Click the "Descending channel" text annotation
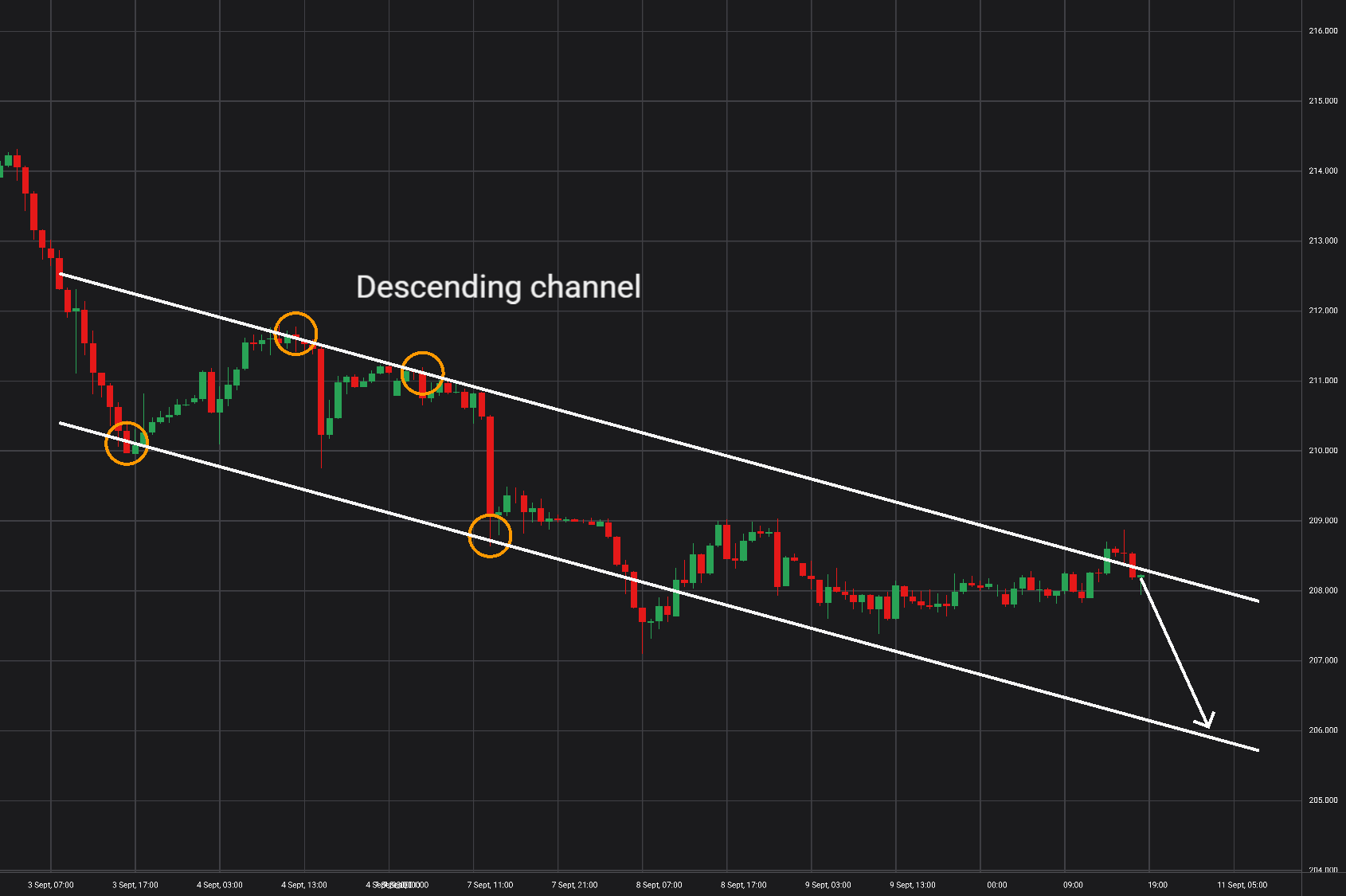The image size is (1346, 896). tap(499, 288)
